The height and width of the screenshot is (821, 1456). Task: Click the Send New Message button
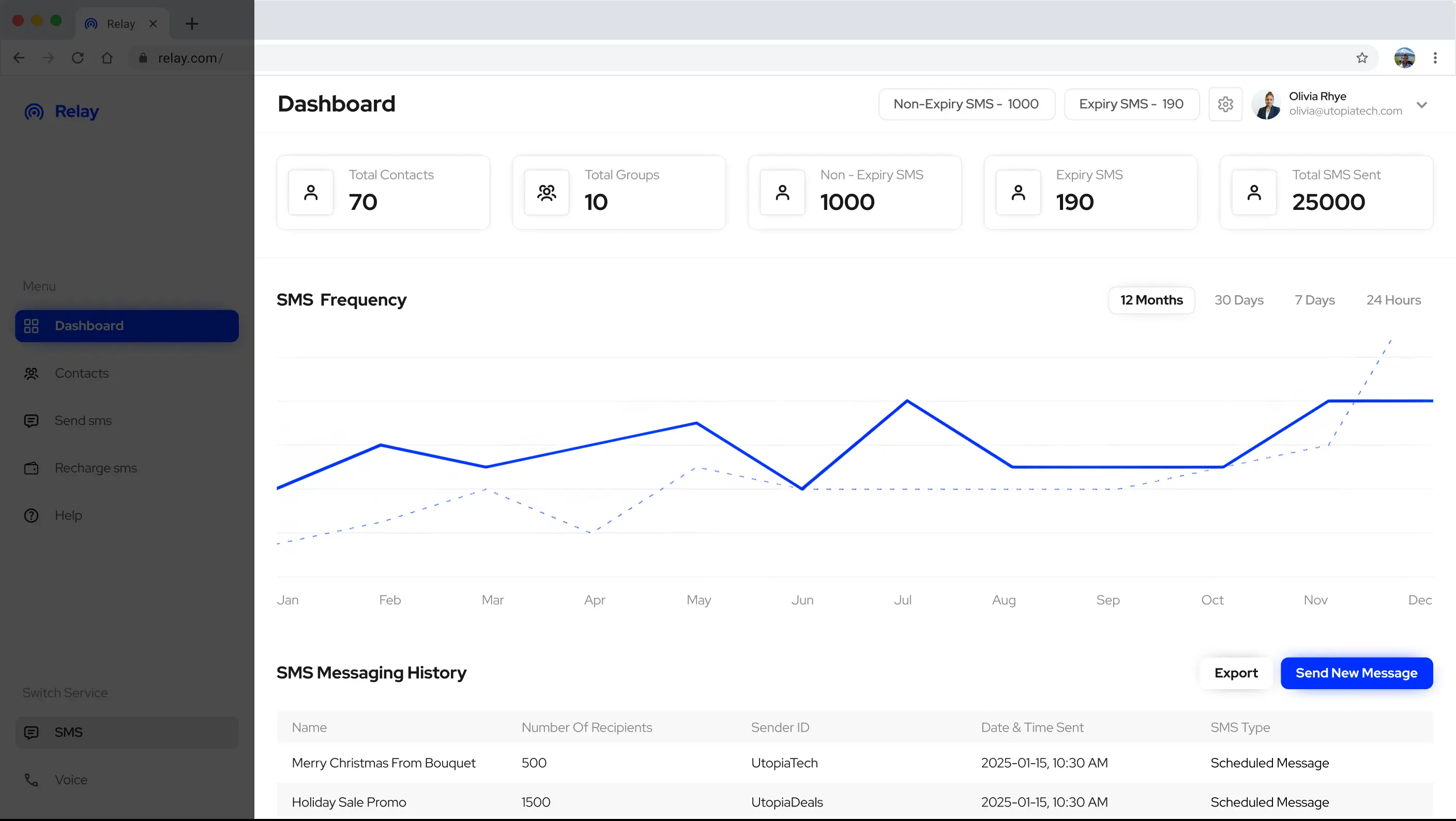tap(1357, 673)
